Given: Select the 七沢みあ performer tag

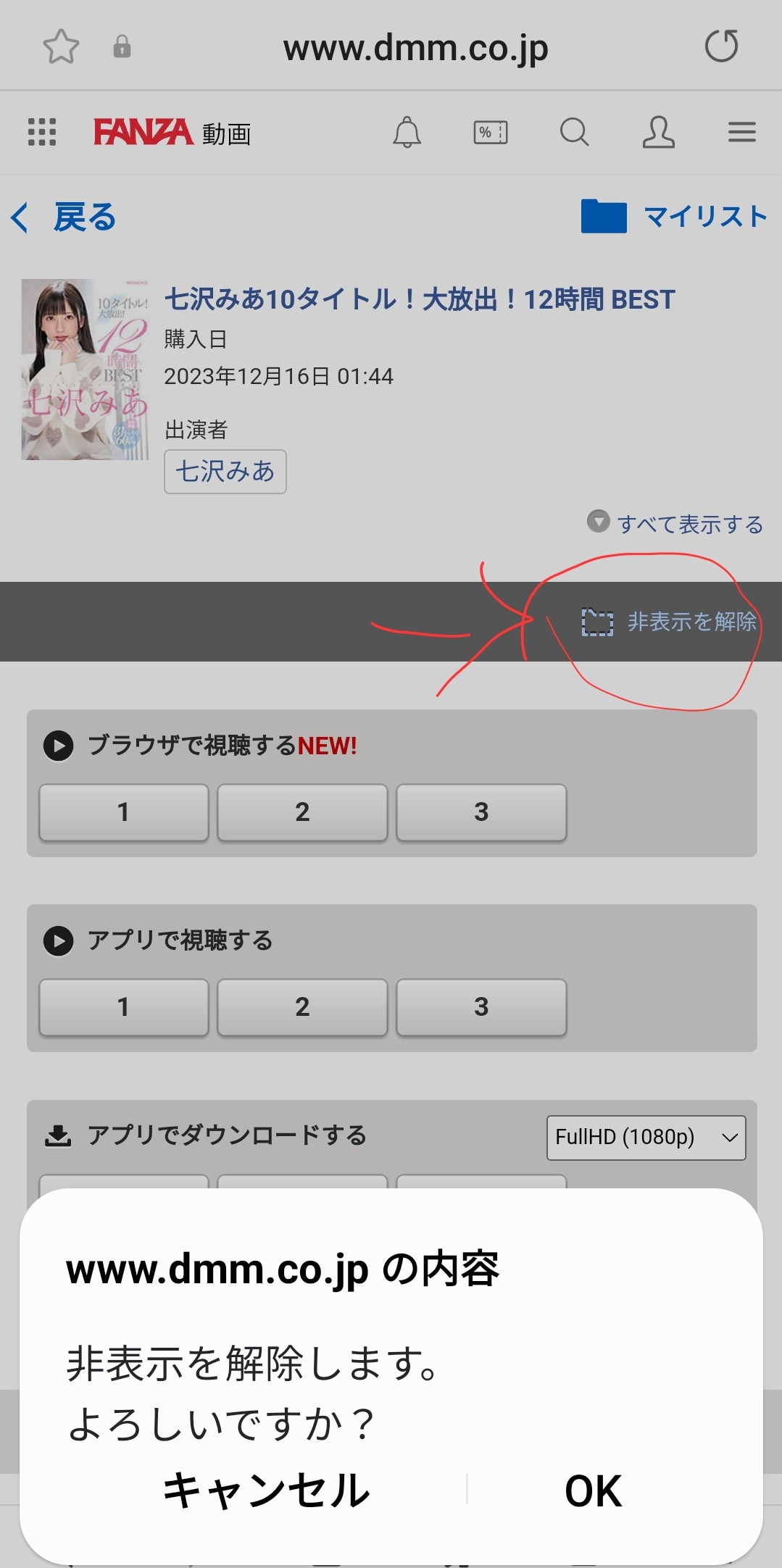Looking at the screenshot, I should (x=225, y=472).
